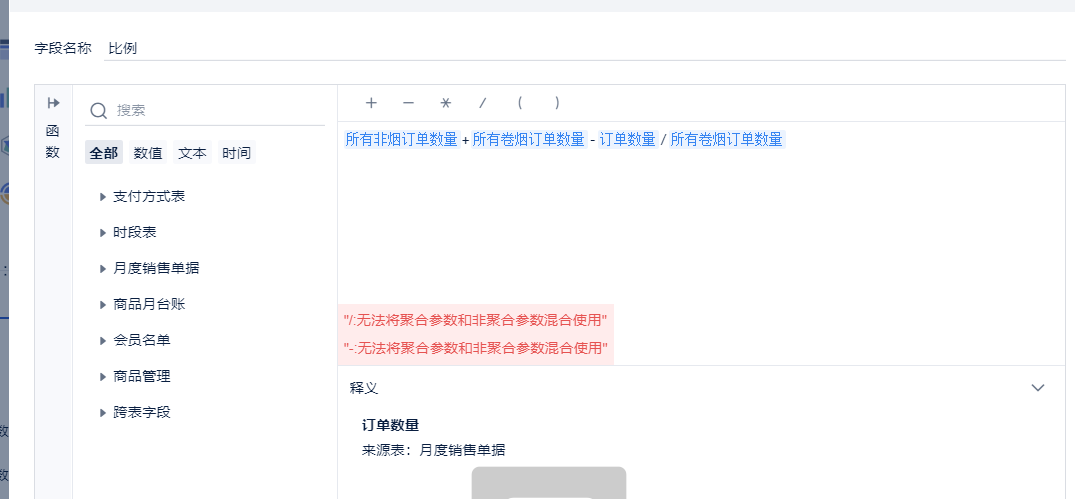Click the 释义 section header
Screen dimensions: 1075x499
pyautogui.click(x=364, y=388)
